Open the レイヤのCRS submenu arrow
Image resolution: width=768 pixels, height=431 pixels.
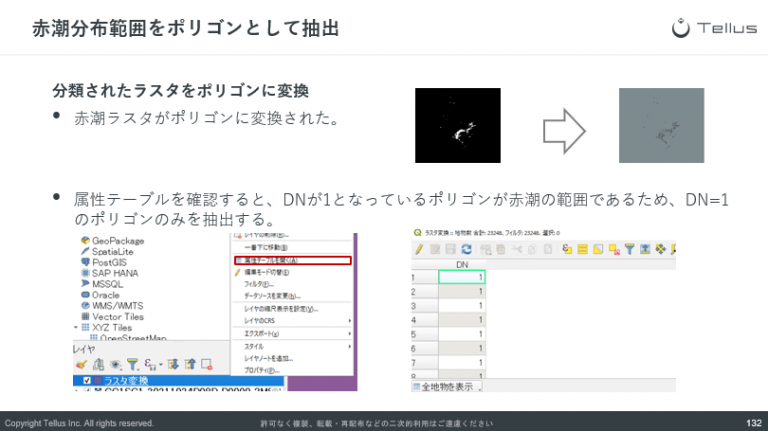point(349,321)
